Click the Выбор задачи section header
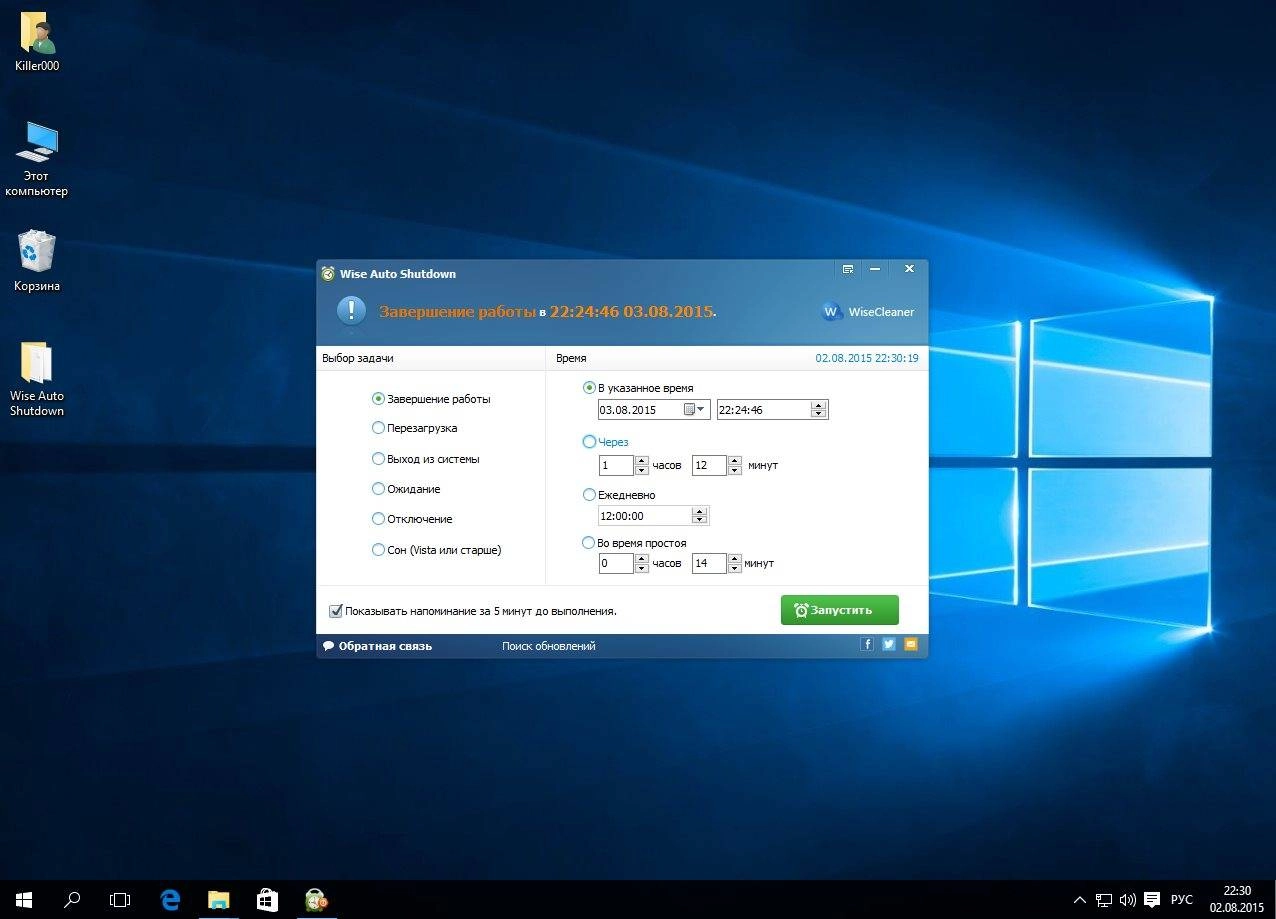This screenshot has width=1276, height=919. point(357,357)
